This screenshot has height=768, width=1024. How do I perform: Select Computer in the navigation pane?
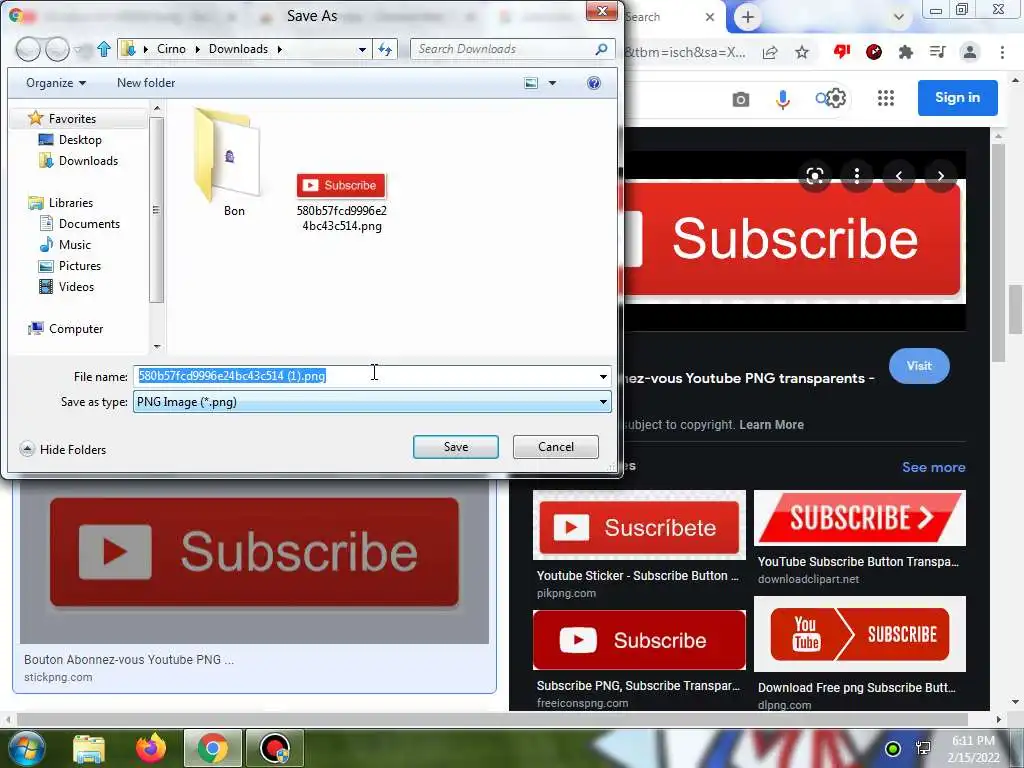[x=76, y=328]
